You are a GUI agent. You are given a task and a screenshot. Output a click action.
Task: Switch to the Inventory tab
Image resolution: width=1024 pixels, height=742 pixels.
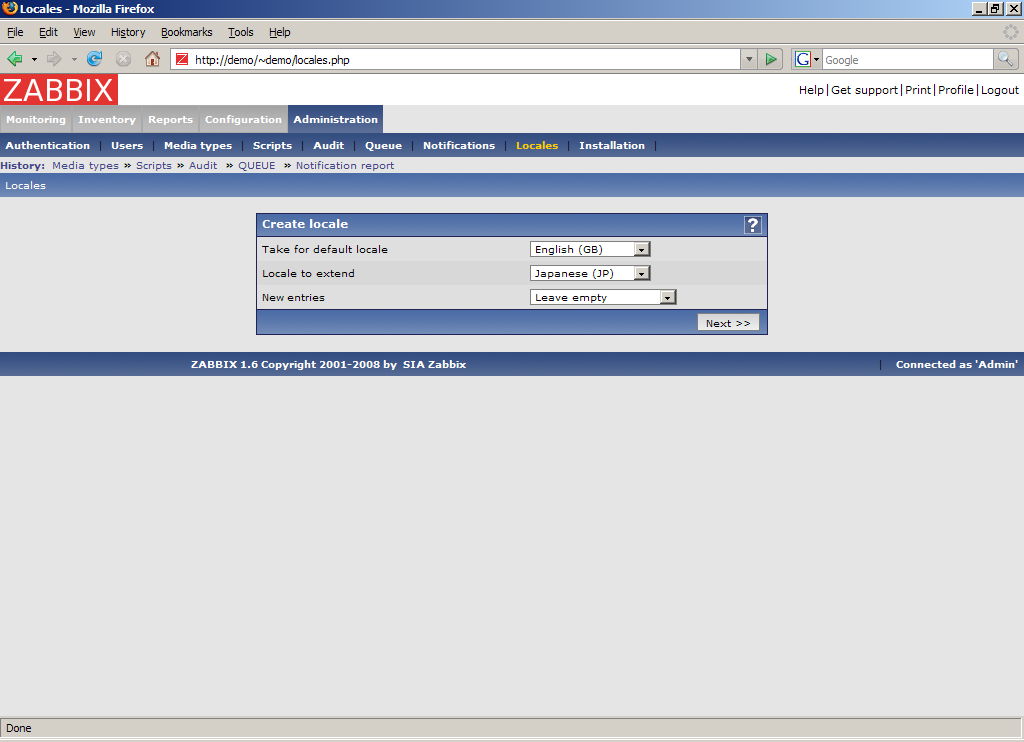coord(107,120)
